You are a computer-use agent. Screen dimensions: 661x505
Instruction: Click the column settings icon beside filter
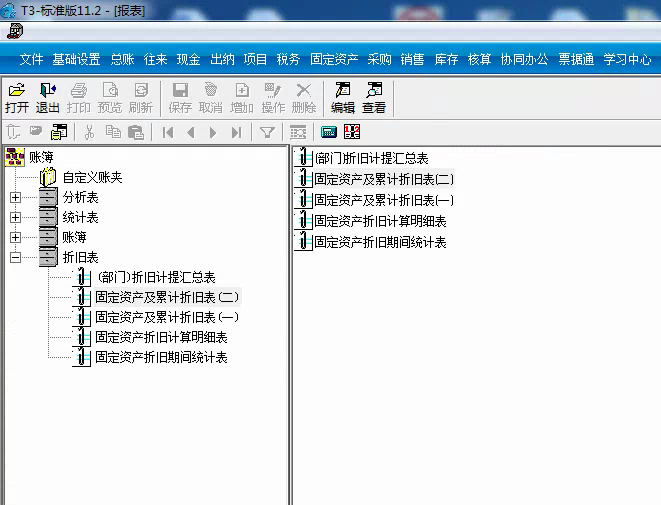[298, 133]
